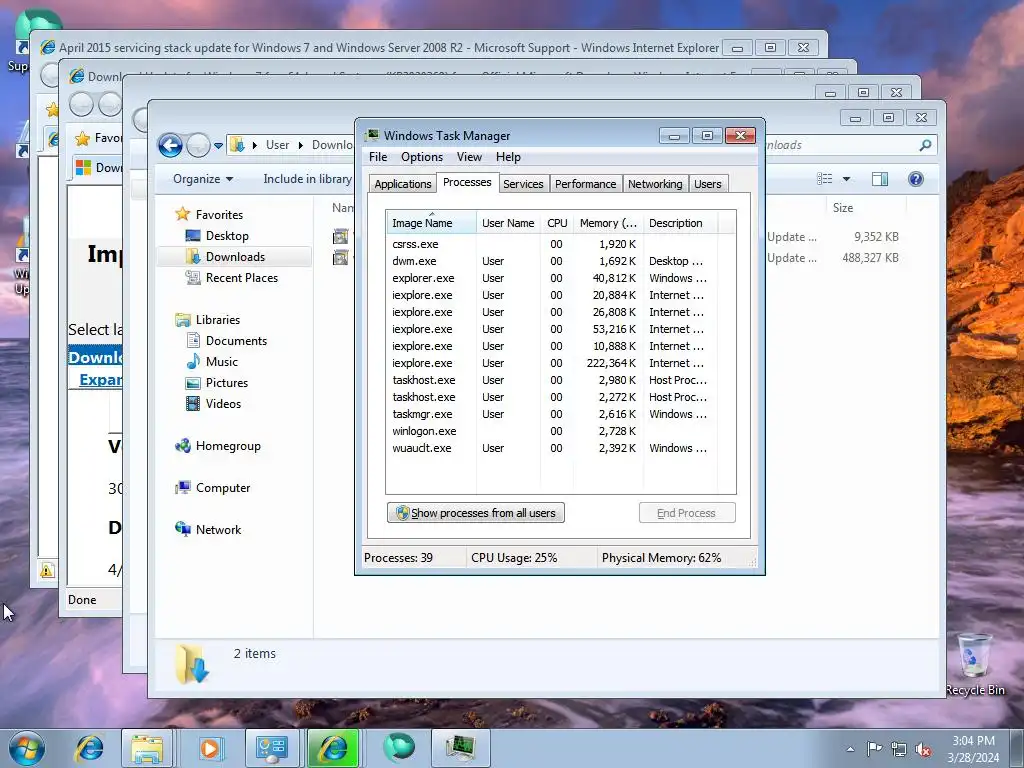Switch to the Performance tab
1024x768 pixels.
585,184
